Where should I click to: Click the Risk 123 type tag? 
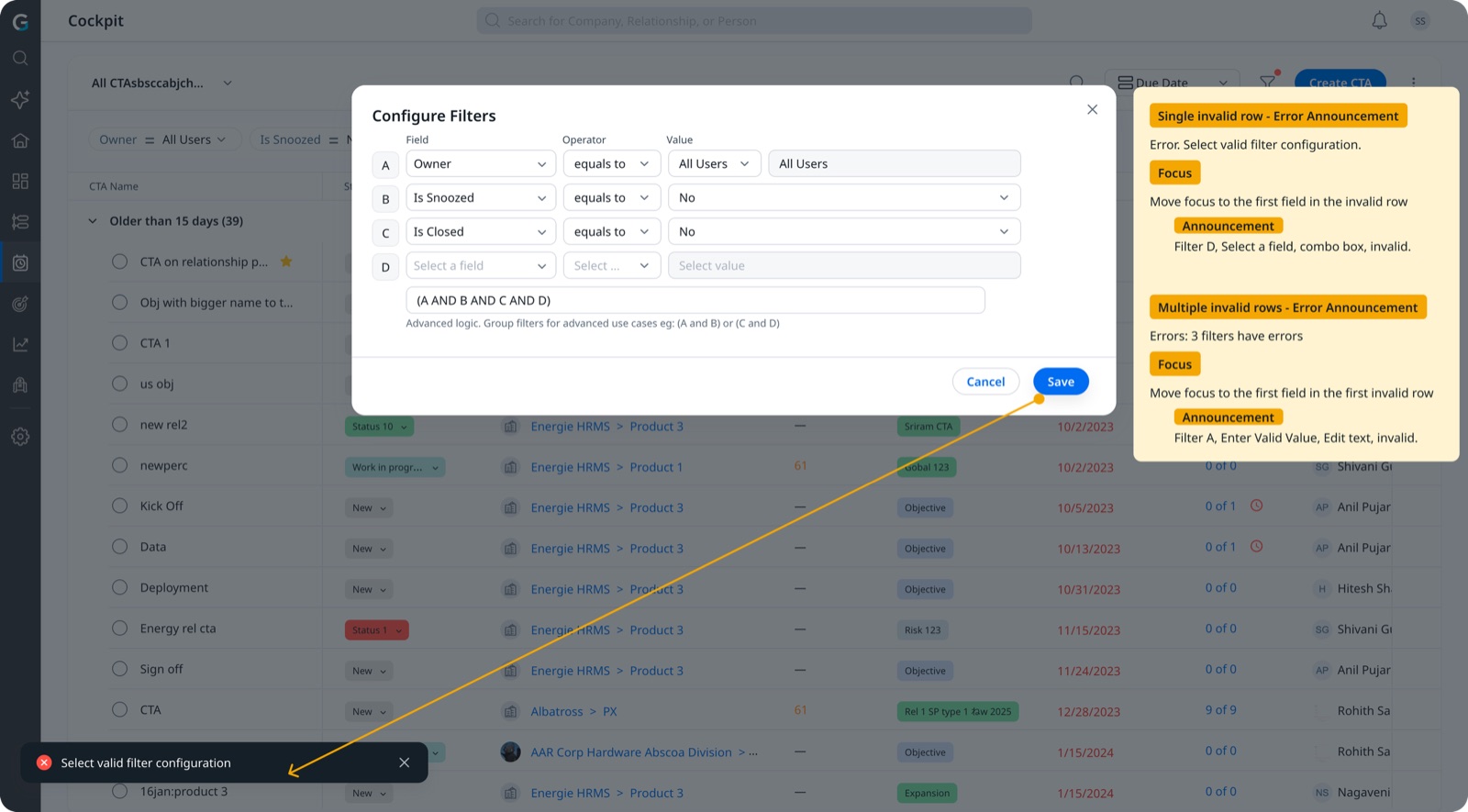922,630
